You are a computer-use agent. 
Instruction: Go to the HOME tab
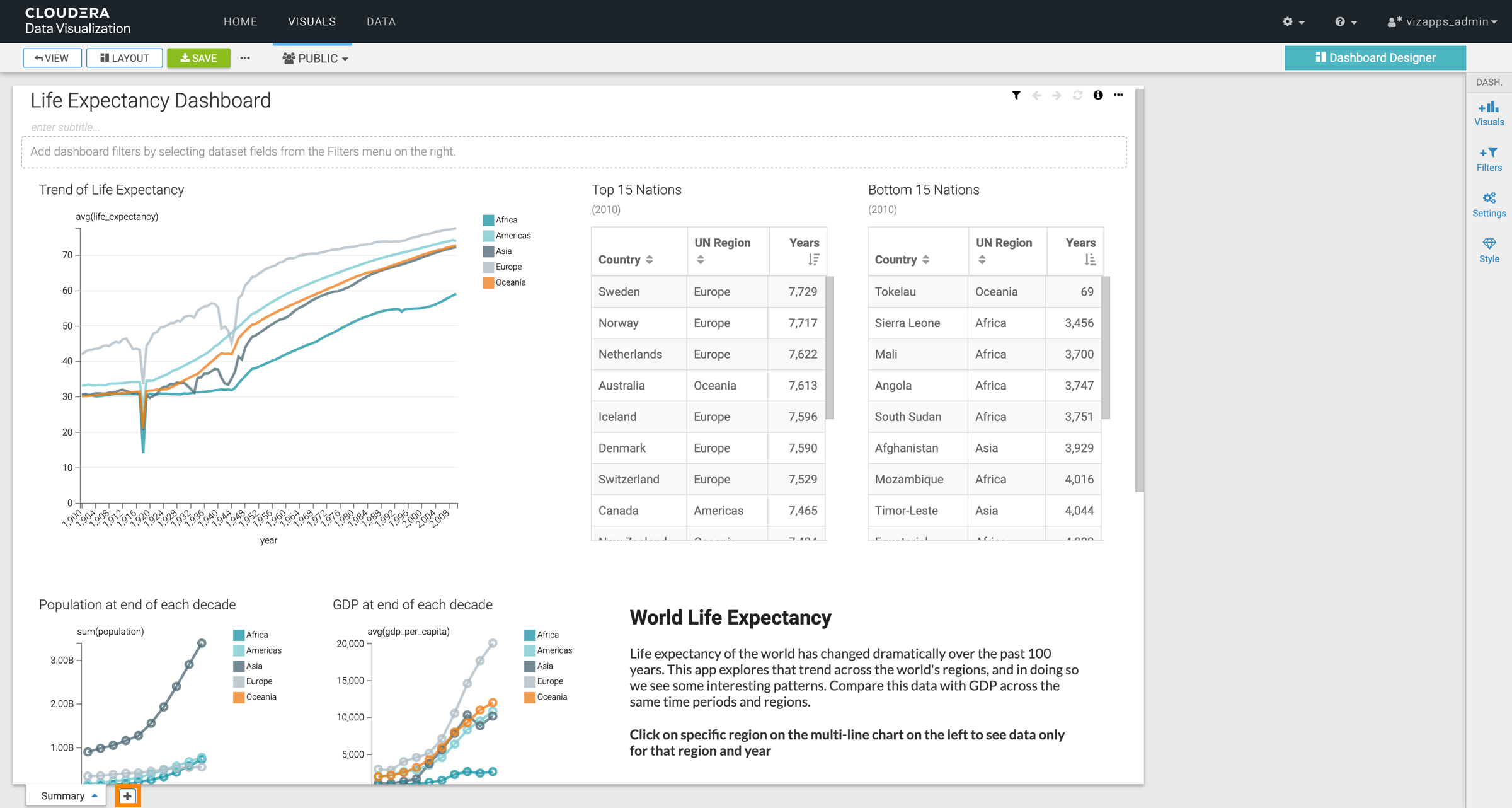[240, 21]
